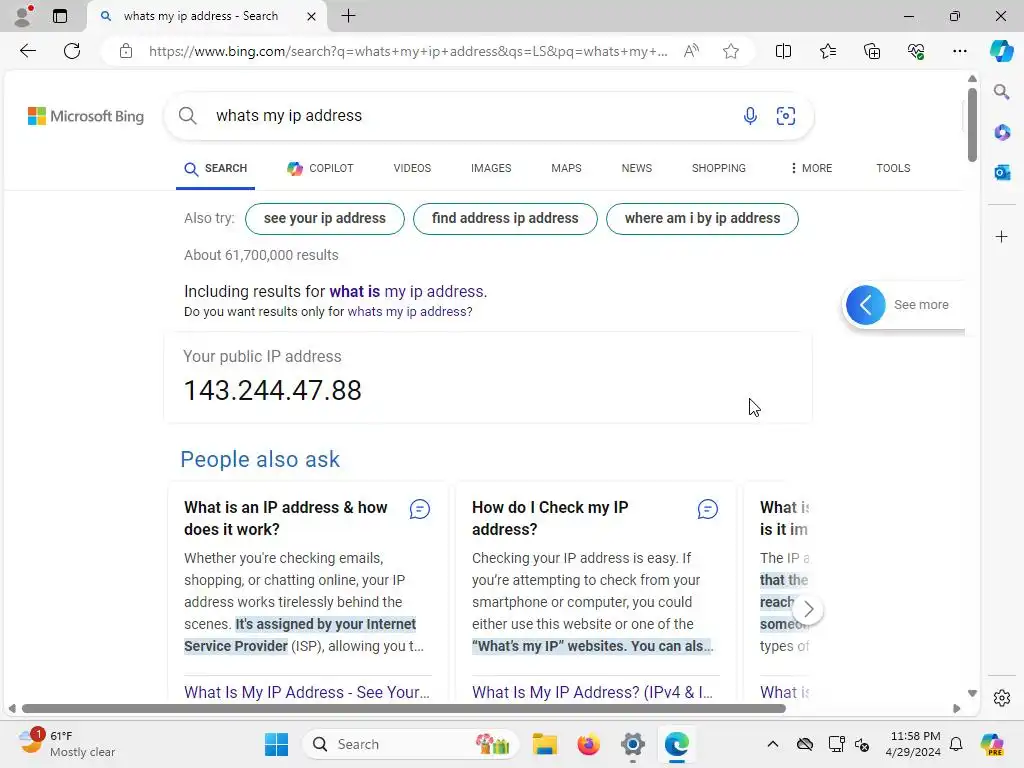Click the vertical page scrollbar thumb
This screenshot has height=768, width=1024.
pyautogui.click(x=972, y=124)
